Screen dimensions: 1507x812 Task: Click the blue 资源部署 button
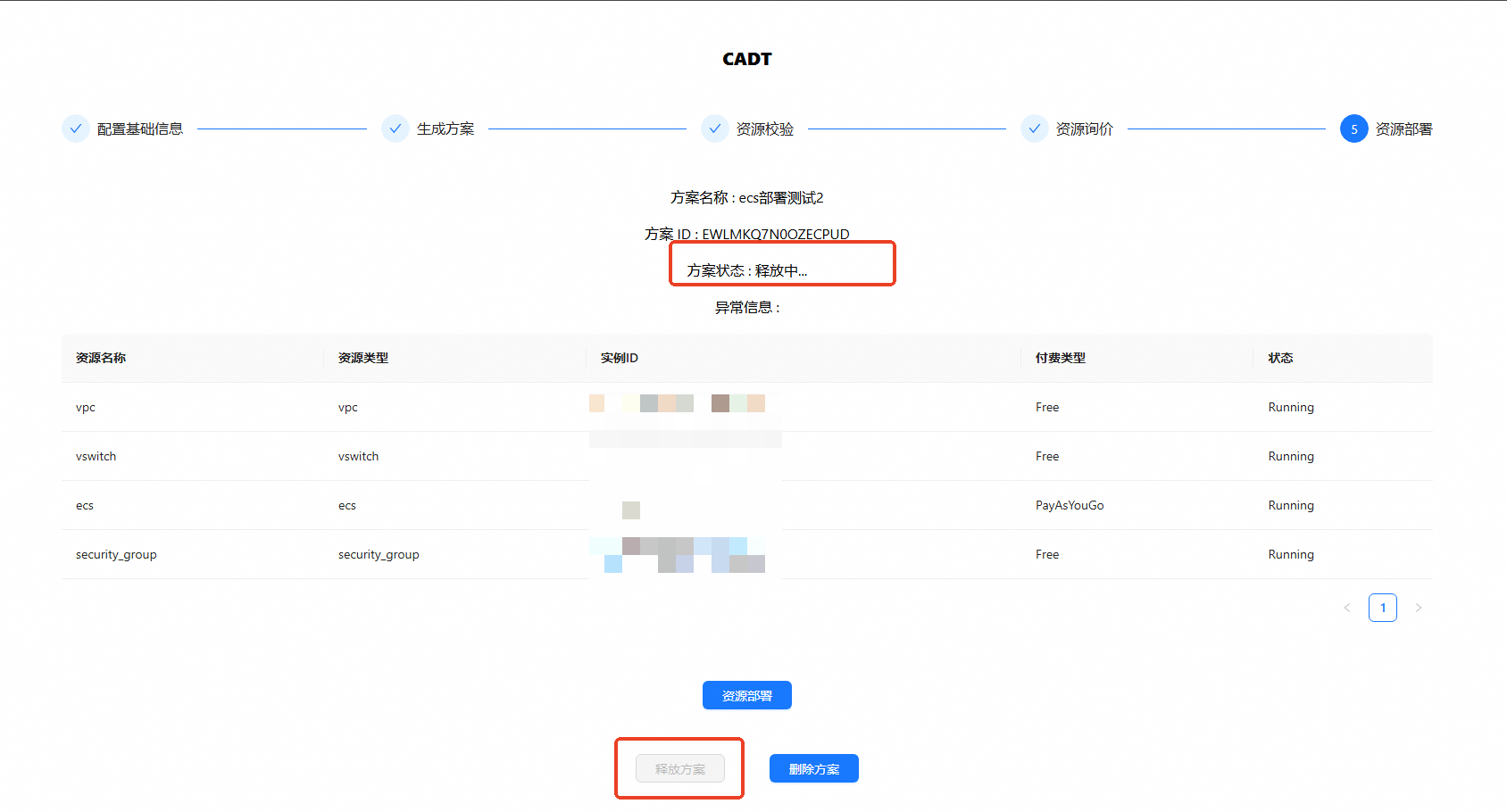(x=747, y=695)
